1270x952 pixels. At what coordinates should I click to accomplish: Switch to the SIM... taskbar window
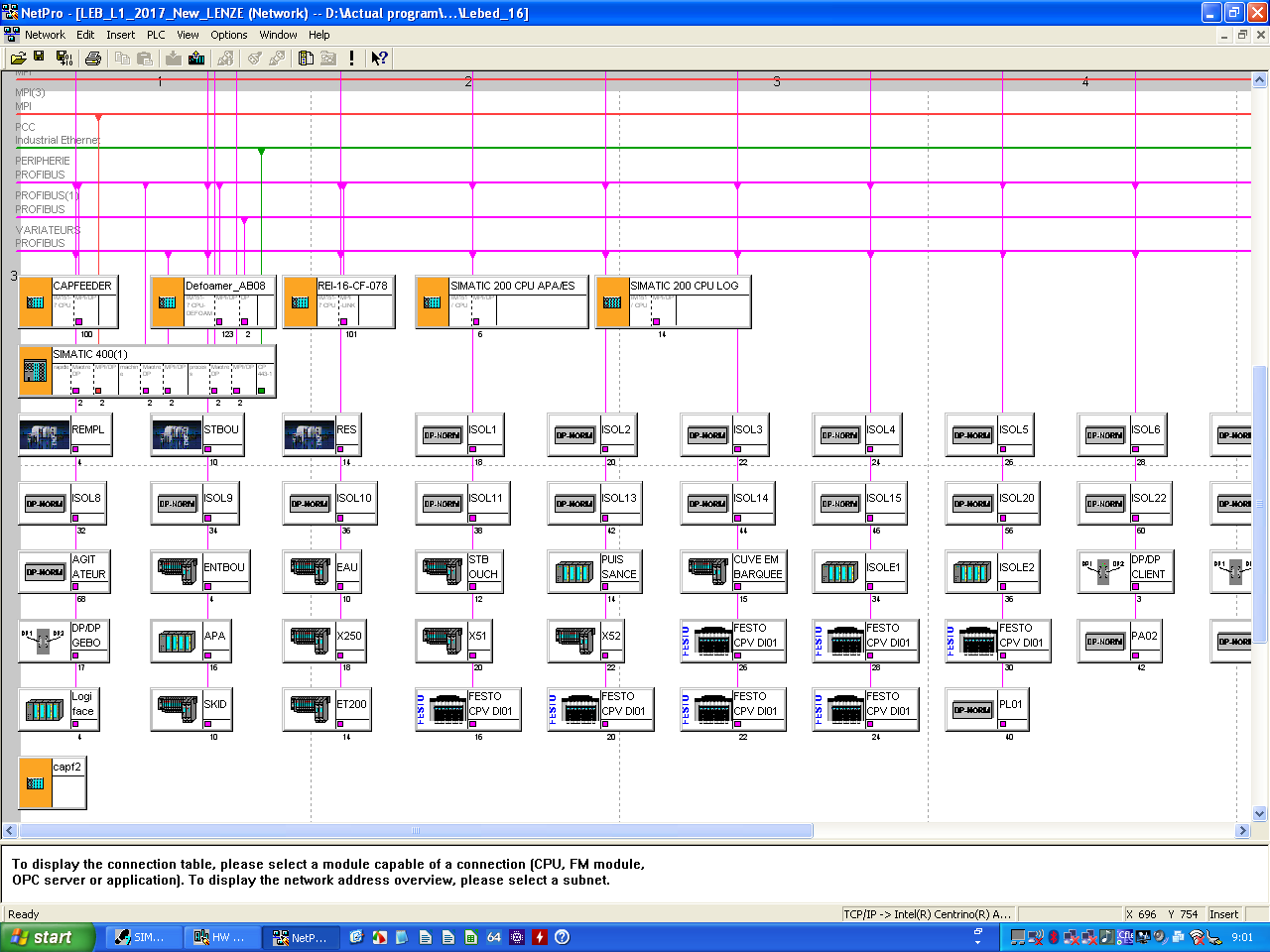[x=142, y=937]
